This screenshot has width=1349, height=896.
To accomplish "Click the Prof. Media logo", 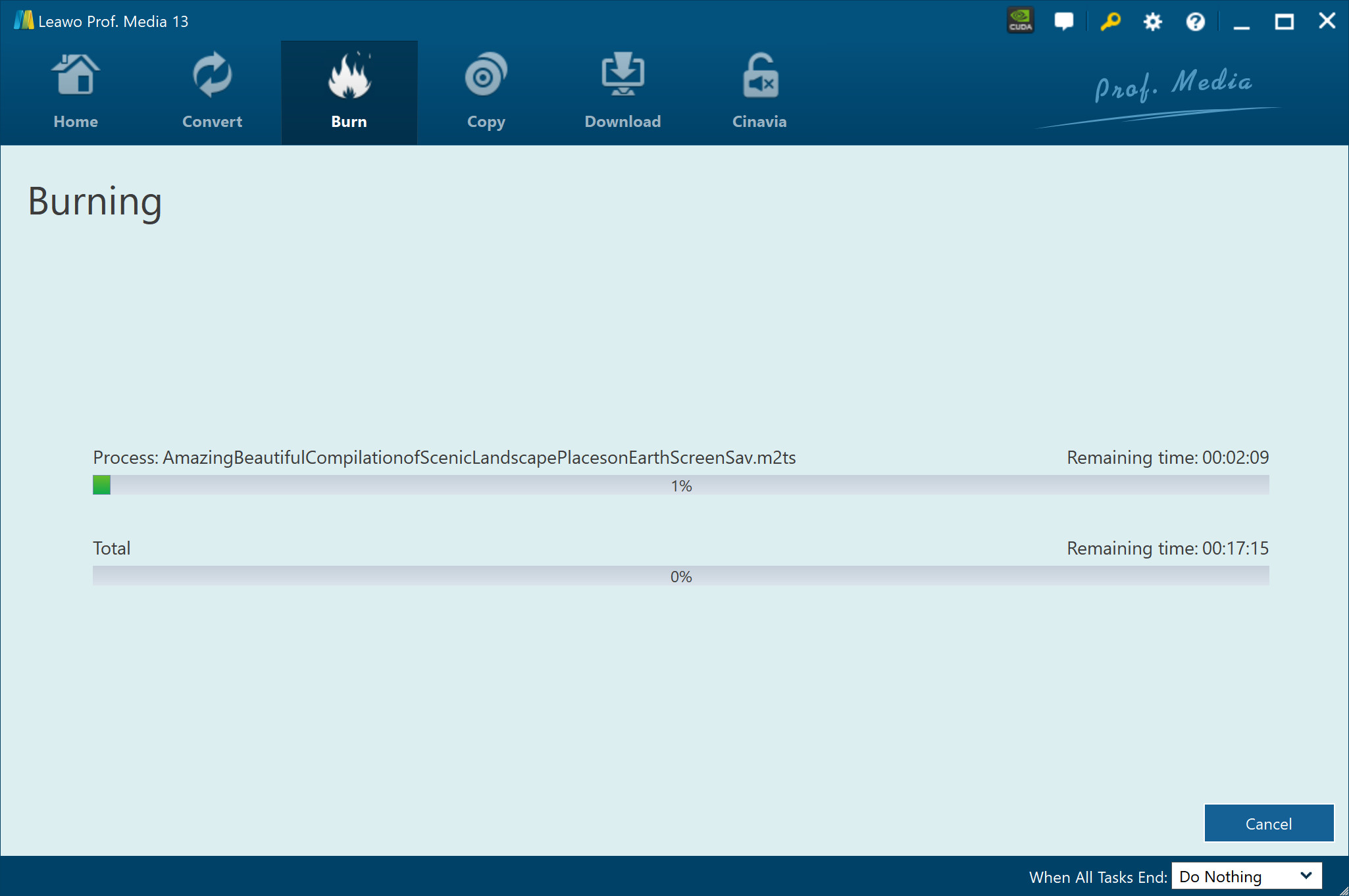I will (1173, 87).
